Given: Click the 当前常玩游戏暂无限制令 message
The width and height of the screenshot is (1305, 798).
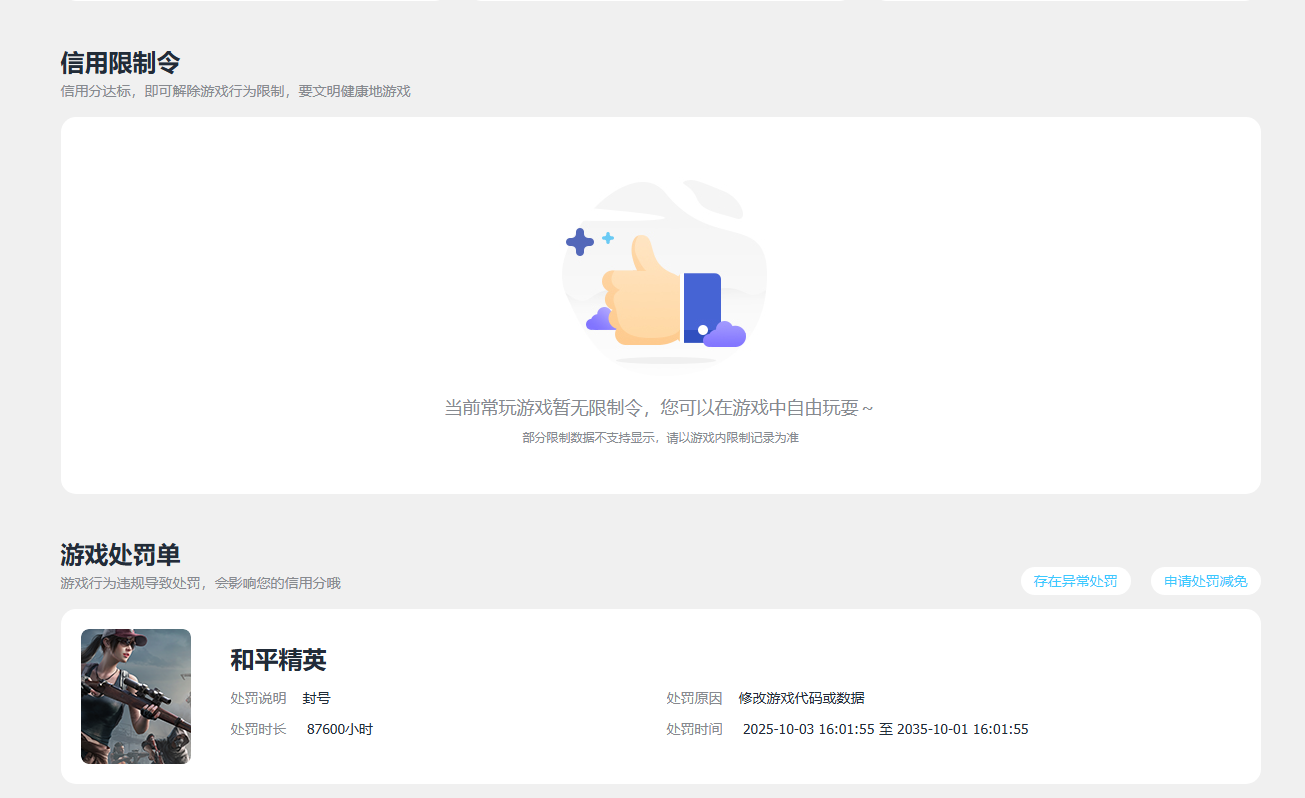Looking at the screenshot, I should coord(659,408).
